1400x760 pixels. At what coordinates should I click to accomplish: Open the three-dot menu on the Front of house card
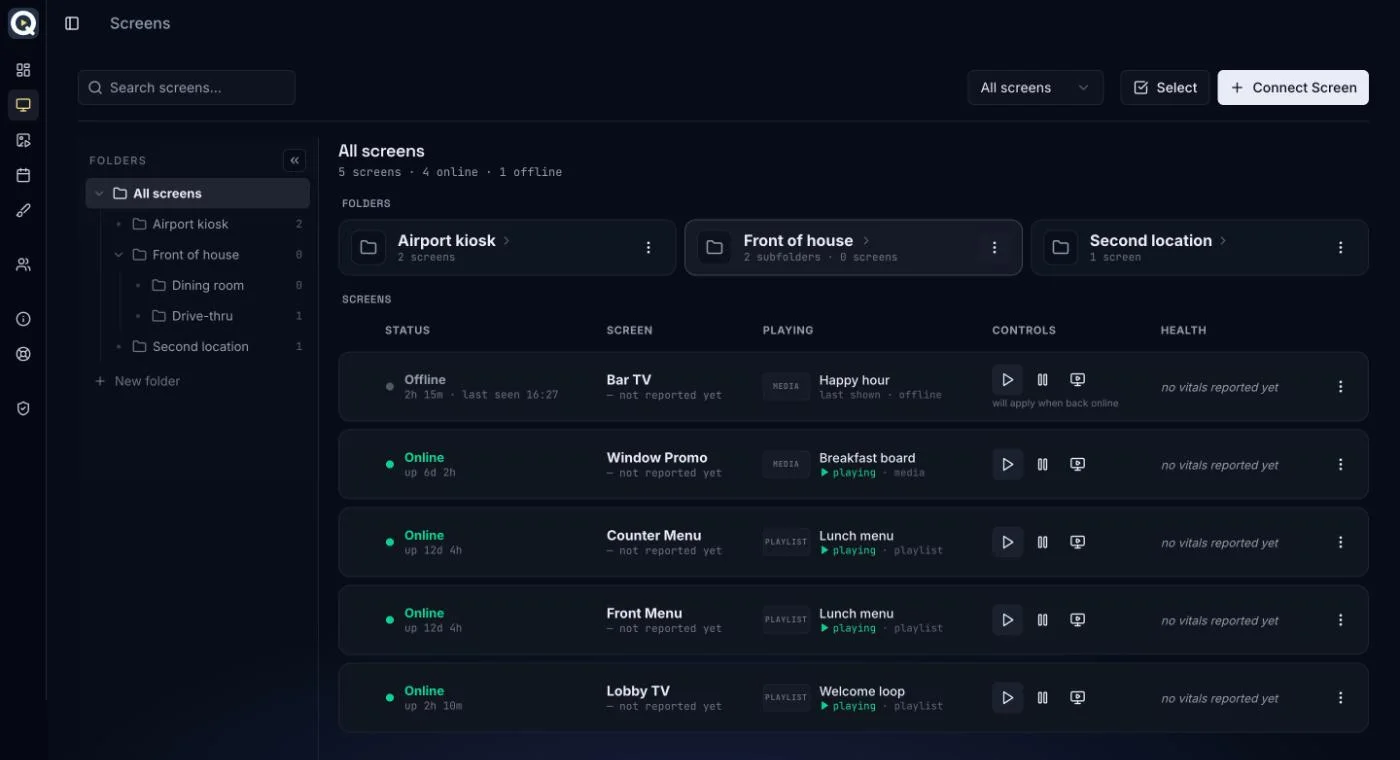[994, 248]
